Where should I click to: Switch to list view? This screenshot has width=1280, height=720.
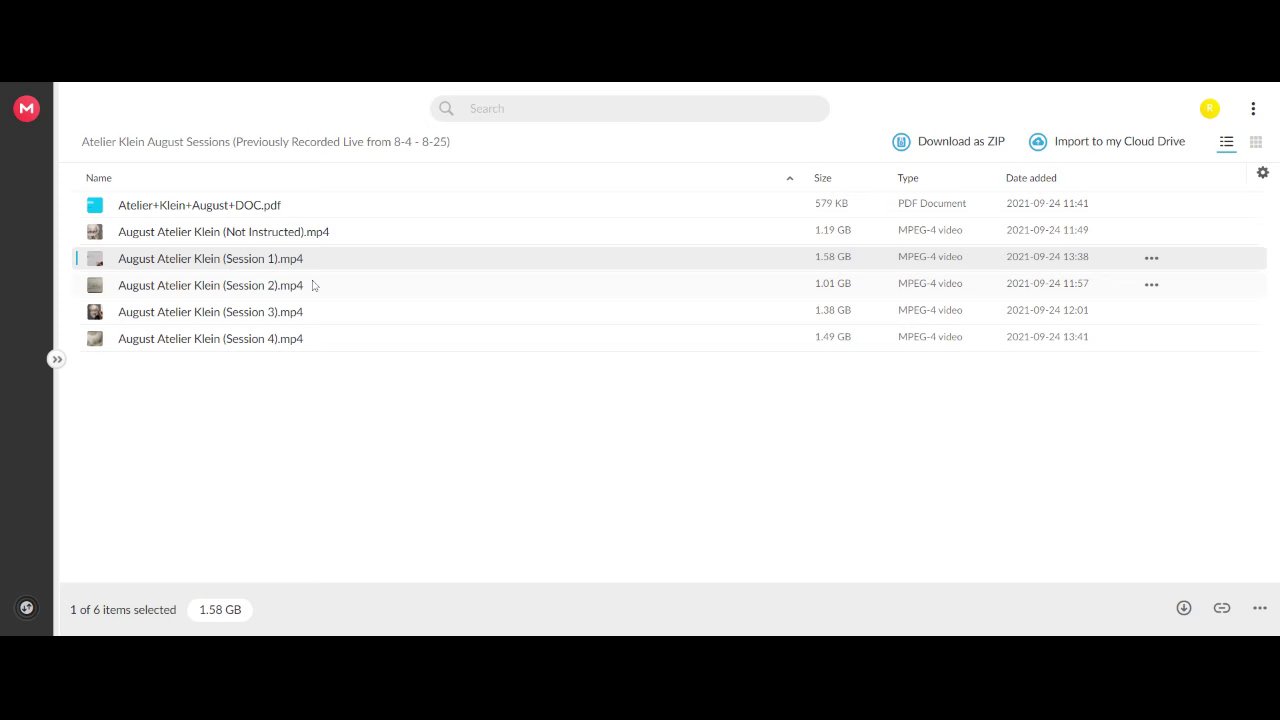[1226, 142]
